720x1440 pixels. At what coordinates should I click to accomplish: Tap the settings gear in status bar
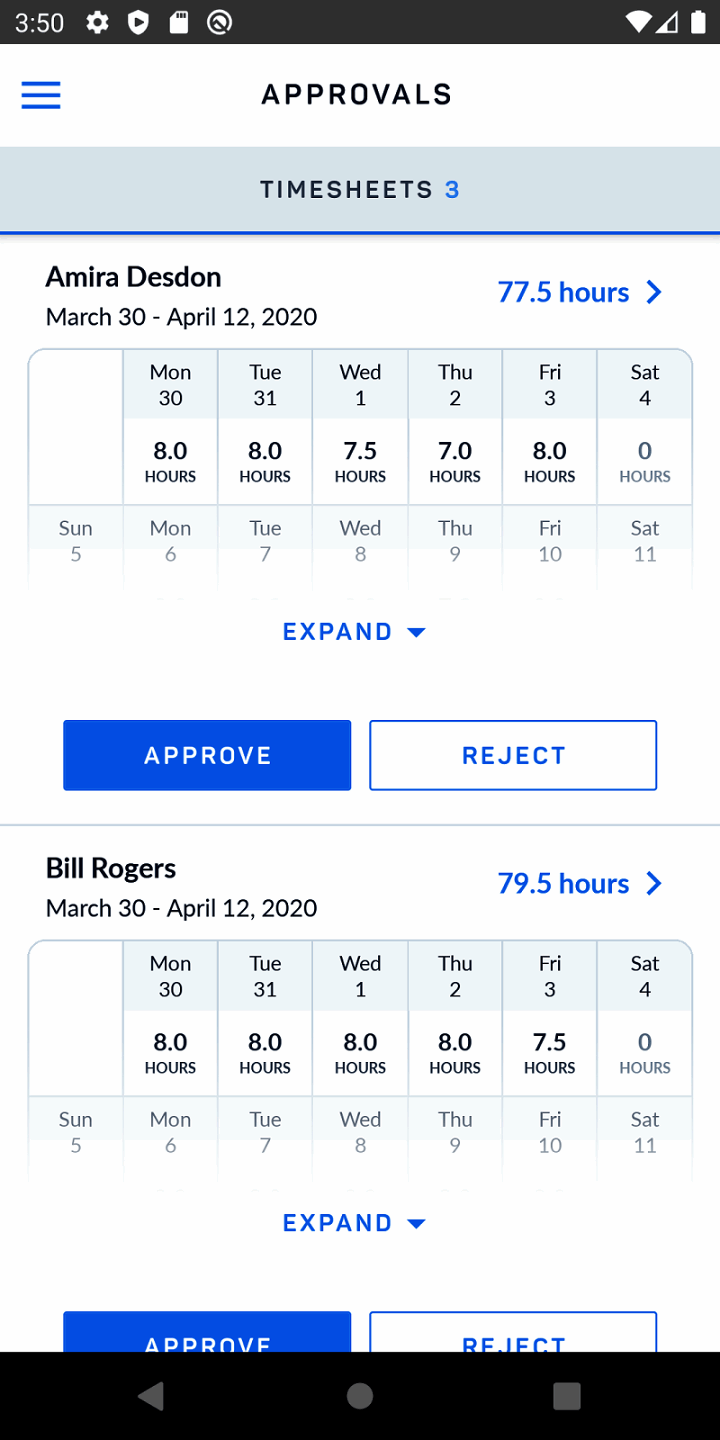(x=97, y=22)
